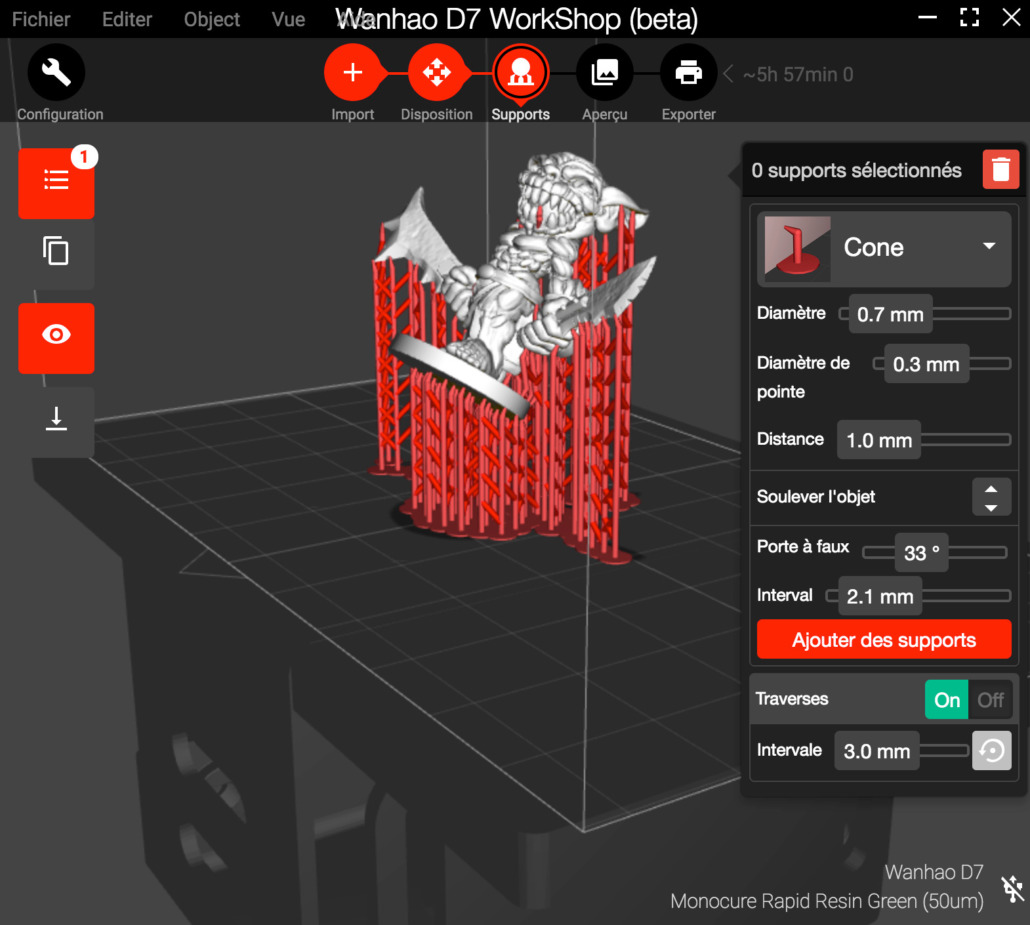1030x925 pixels.
Task: Click the Diamètre 0.7 mm slider
Action: coord(925,314)
